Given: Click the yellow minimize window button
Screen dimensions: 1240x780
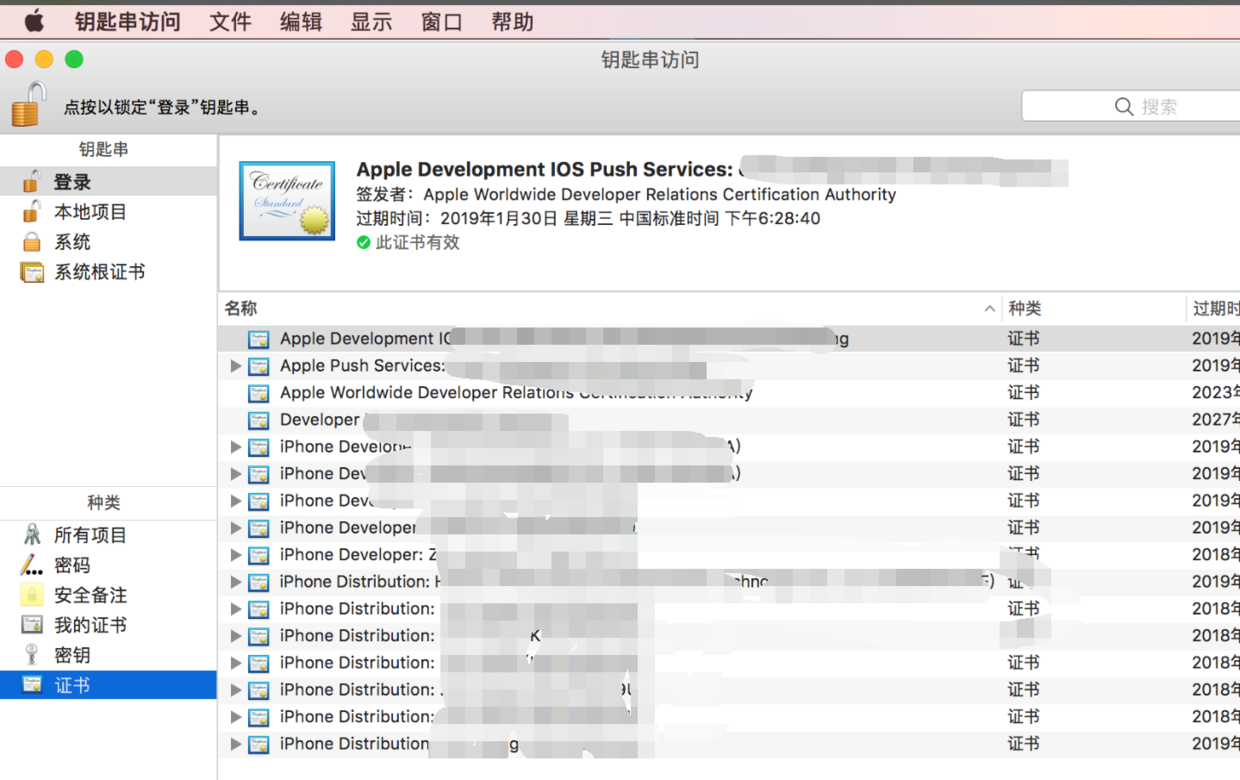Looking at the screenshot, I should tap(44, 60).
